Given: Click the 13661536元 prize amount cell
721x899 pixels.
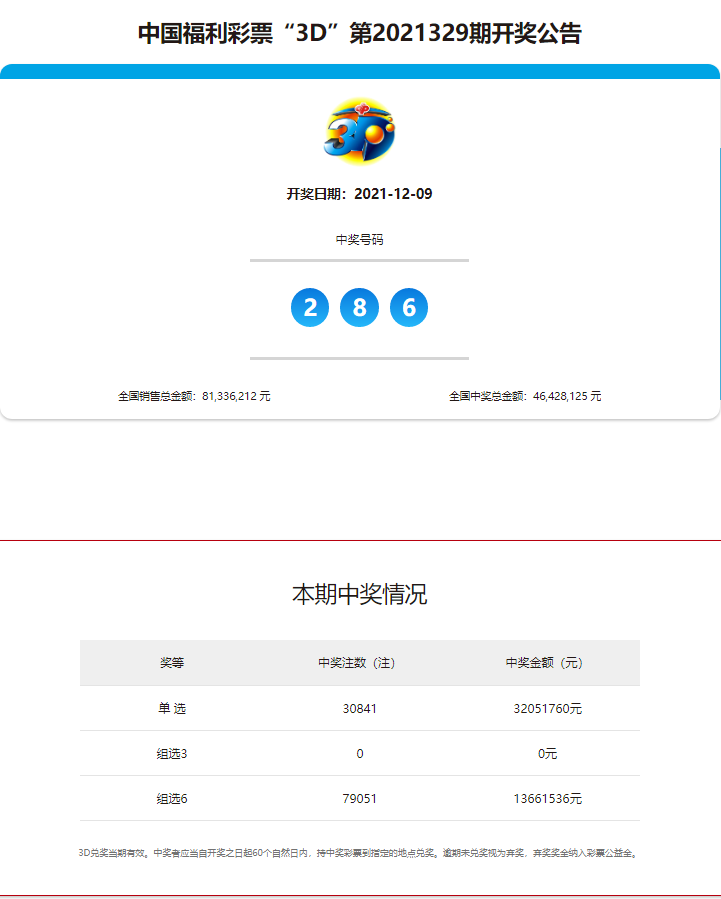Looking at the screenshot, I should (547, 798).
